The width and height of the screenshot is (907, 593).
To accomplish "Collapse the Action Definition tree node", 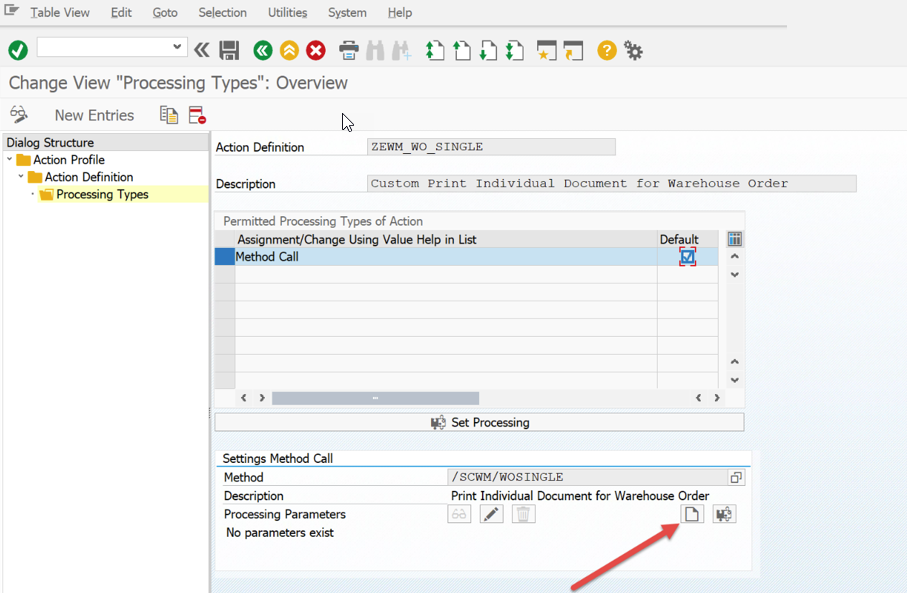I will (x=21, y=176).
